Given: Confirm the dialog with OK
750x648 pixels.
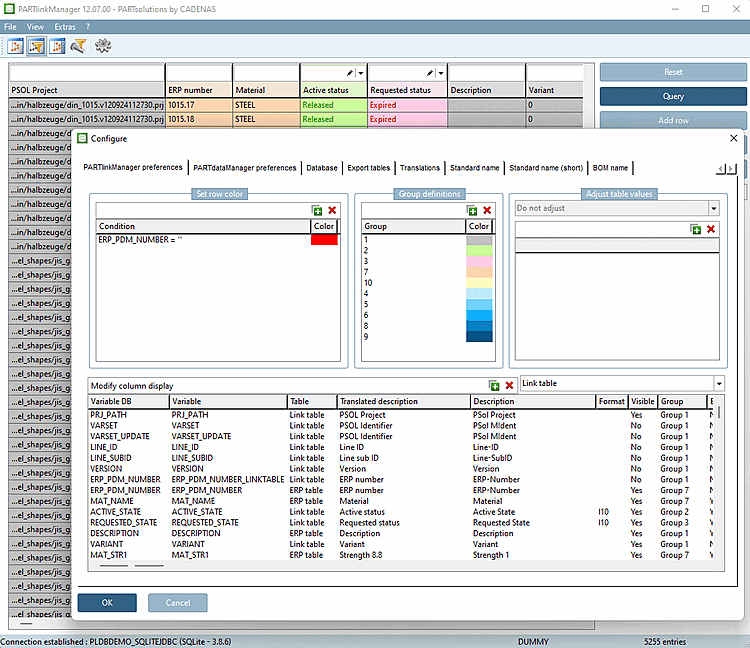Looking at the screenshot, I should coord(106,603).
